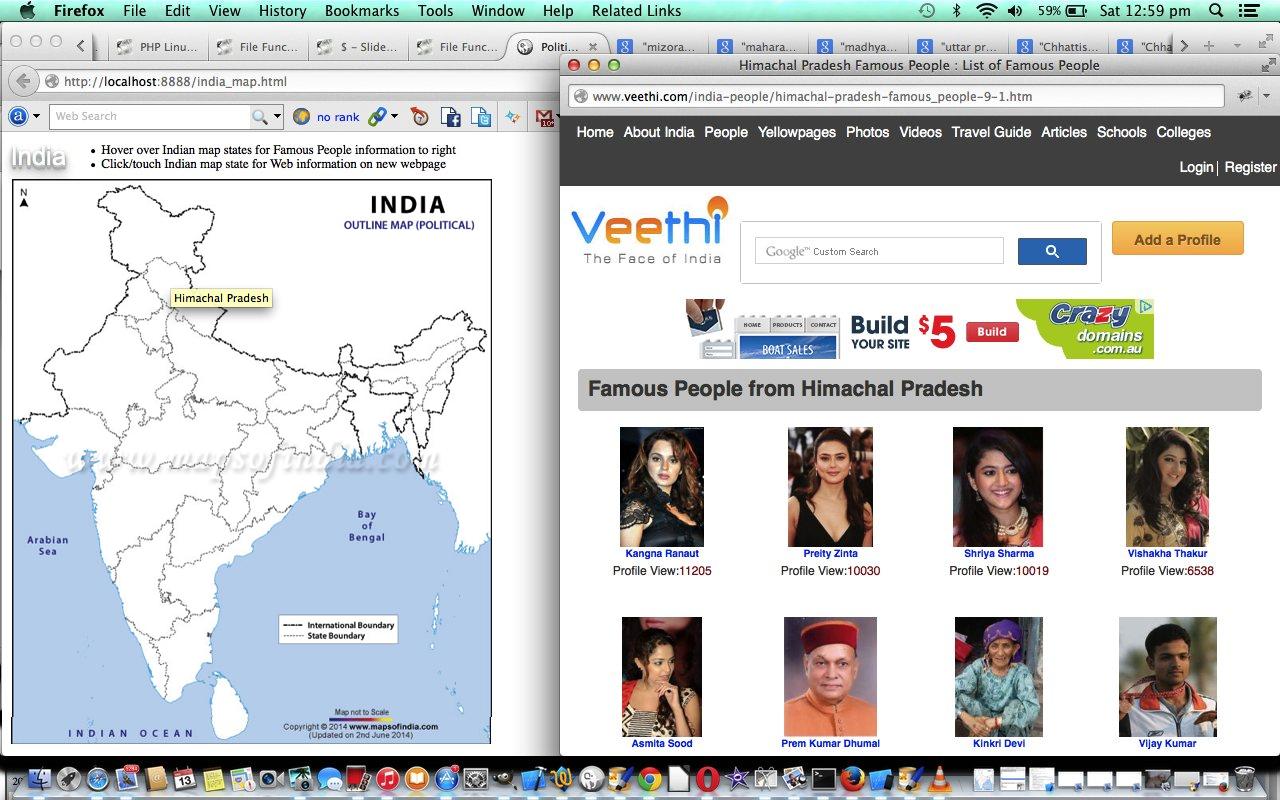The image size is (1280, 800).
Task: Open Veethi 'Travel Guide' nav link
Action: tap(991, 132)
